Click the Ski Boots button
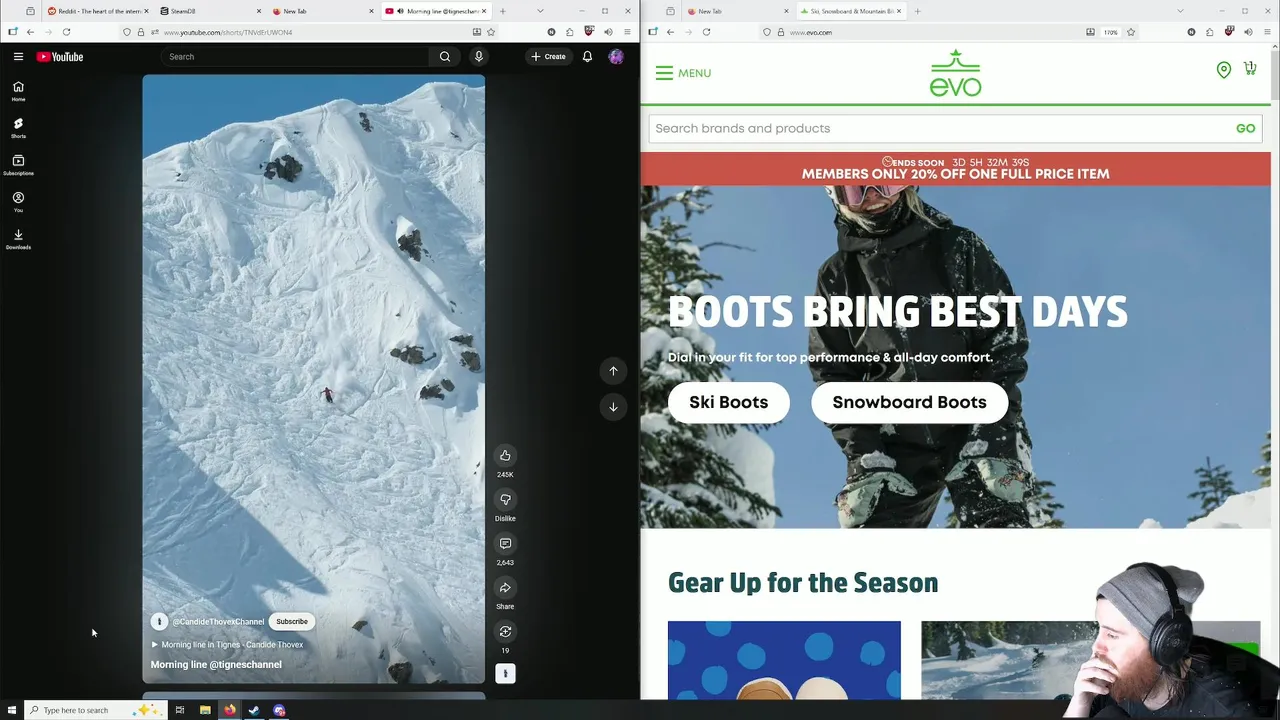1280x720 pixels. [728, 402]
